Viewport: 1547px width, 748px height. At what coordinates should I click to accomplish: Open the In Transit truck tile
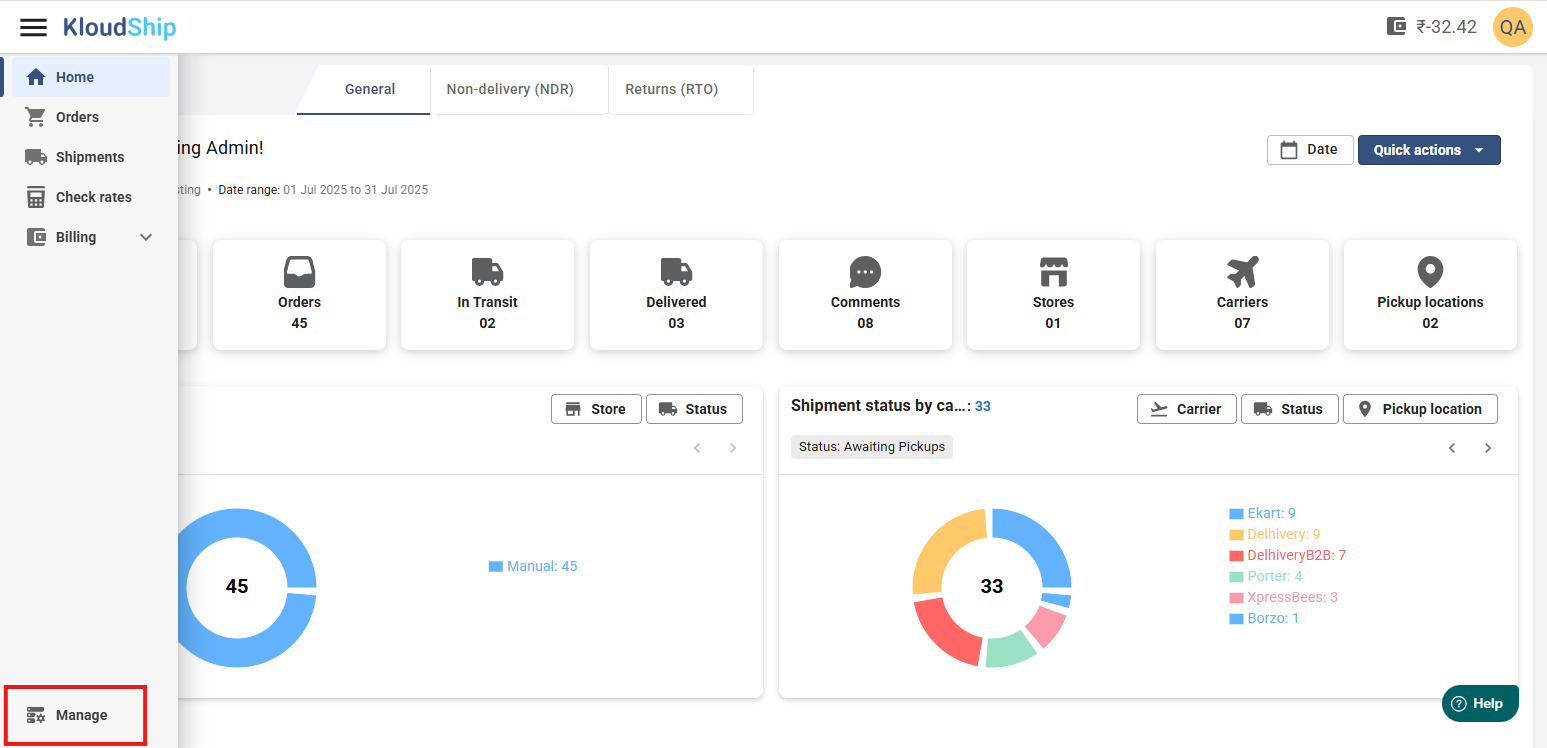pos(487,295)
